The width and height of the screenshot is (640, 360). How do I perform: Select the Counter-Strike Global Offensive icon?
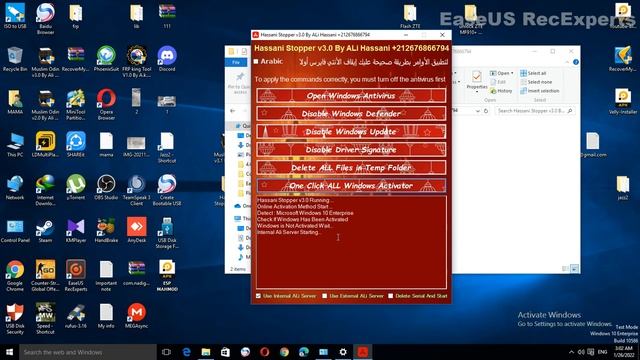point(45,276)
